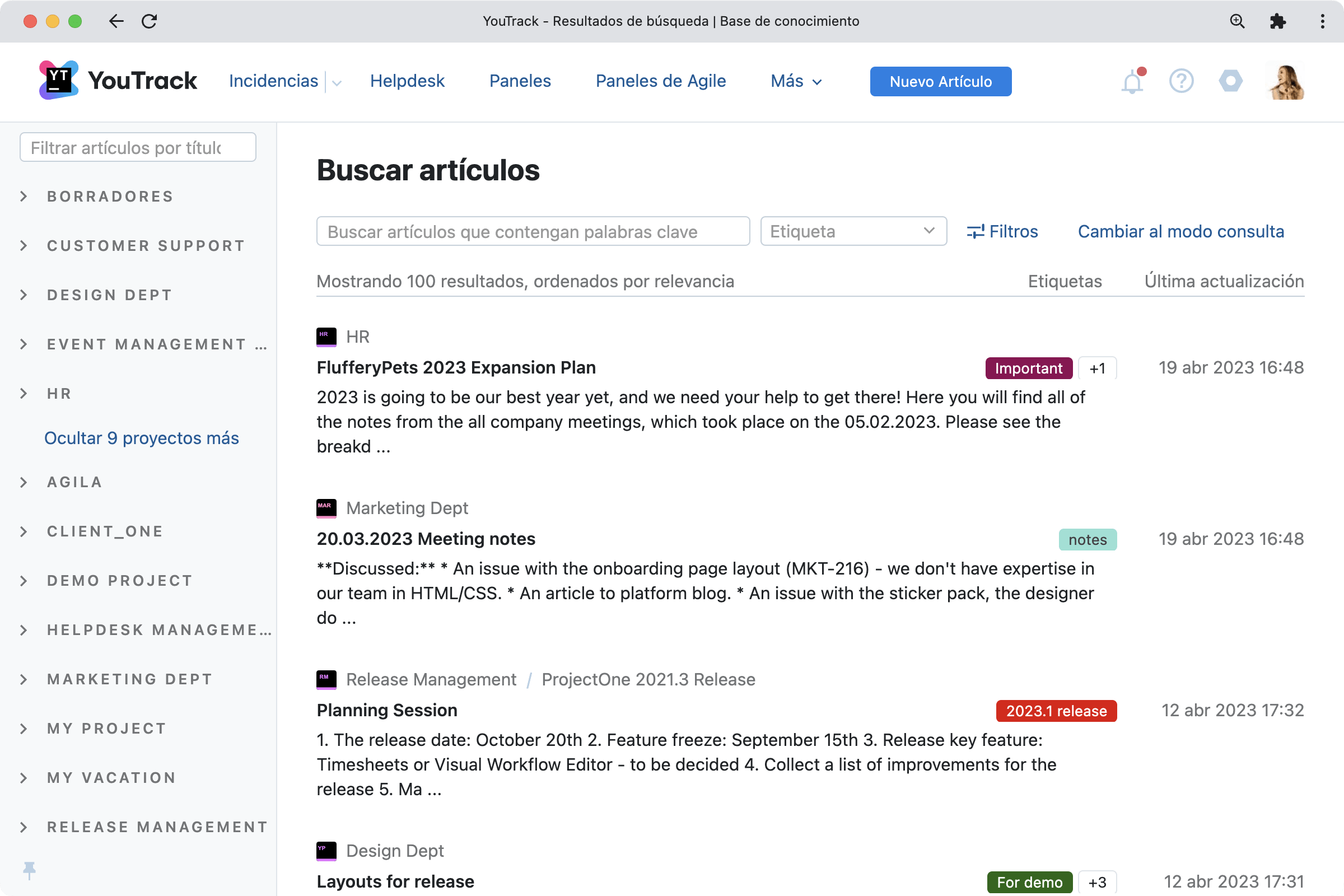
Task: Click the help question mark icon
Action: click(x=1180, y=81)
